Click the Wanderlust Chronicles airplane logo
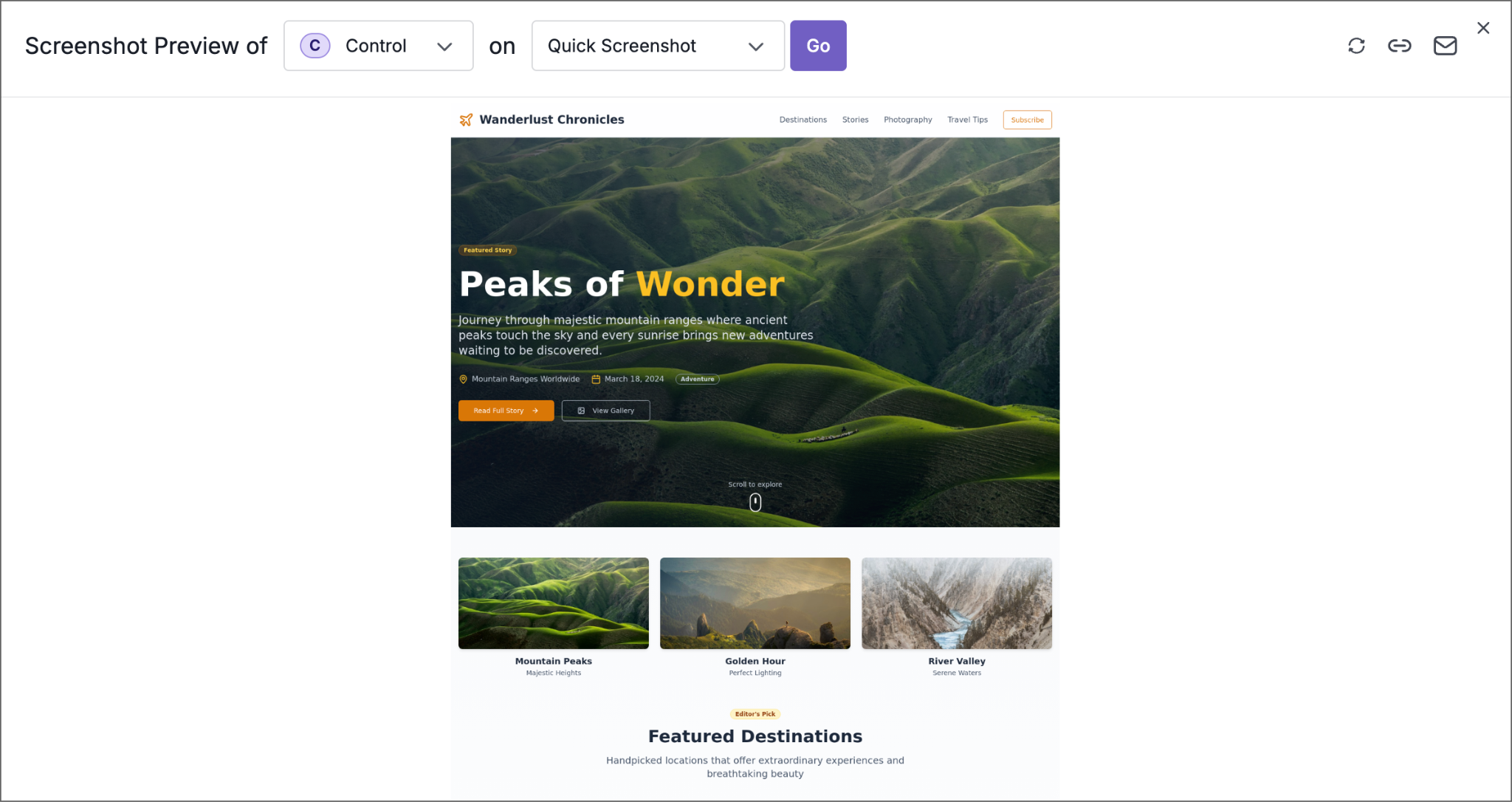Image resolution: width=1512 pixels, height=802 pixels. point(466,120)
